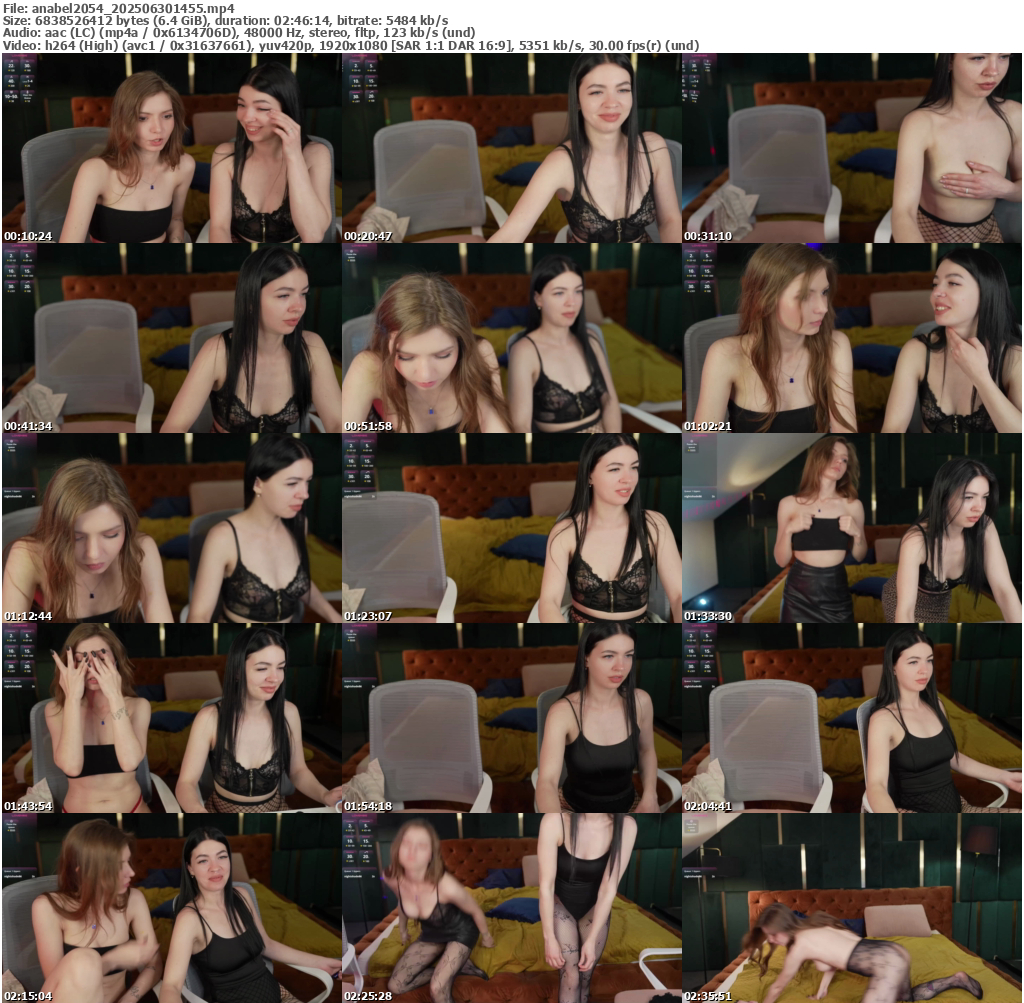Viewport: 1024px width, 1003px height.
Task: Select the thumbnail marked 00:41:34
Action: [x=171, y=338]
